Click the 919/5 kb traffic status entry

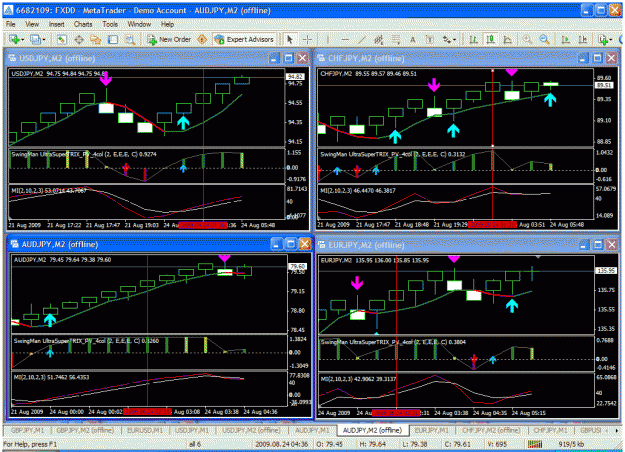[572, 444]
